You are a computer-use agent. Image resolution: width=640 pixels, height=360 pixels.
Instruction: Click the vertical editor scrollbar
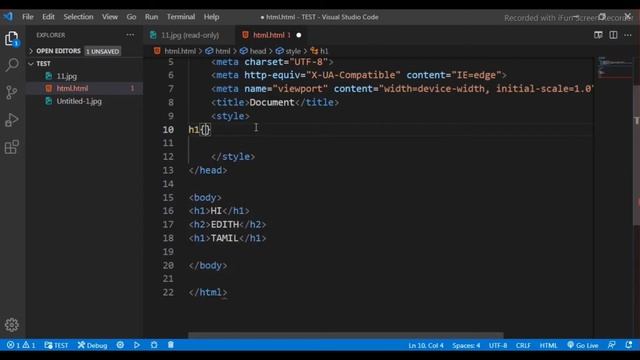pos(636,155)
